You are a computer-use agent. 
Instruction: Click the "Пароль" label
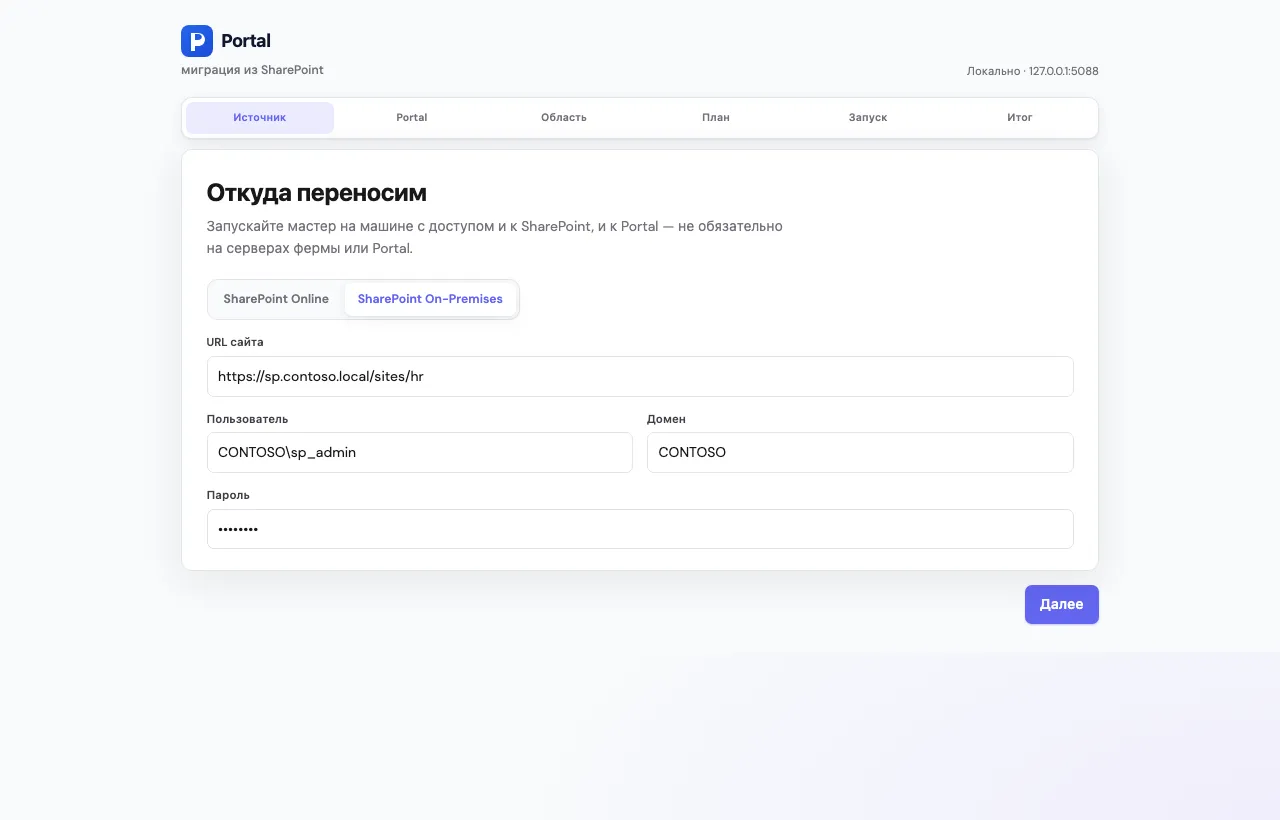228,495
